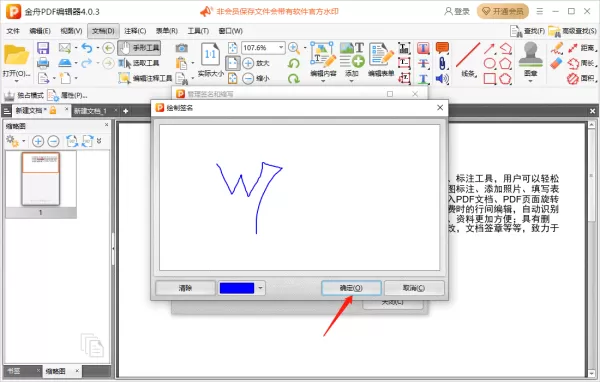This screenshot has width=600, height=382.
Task: Click Login (登录) in the title bar
Action: coord(457,11)
